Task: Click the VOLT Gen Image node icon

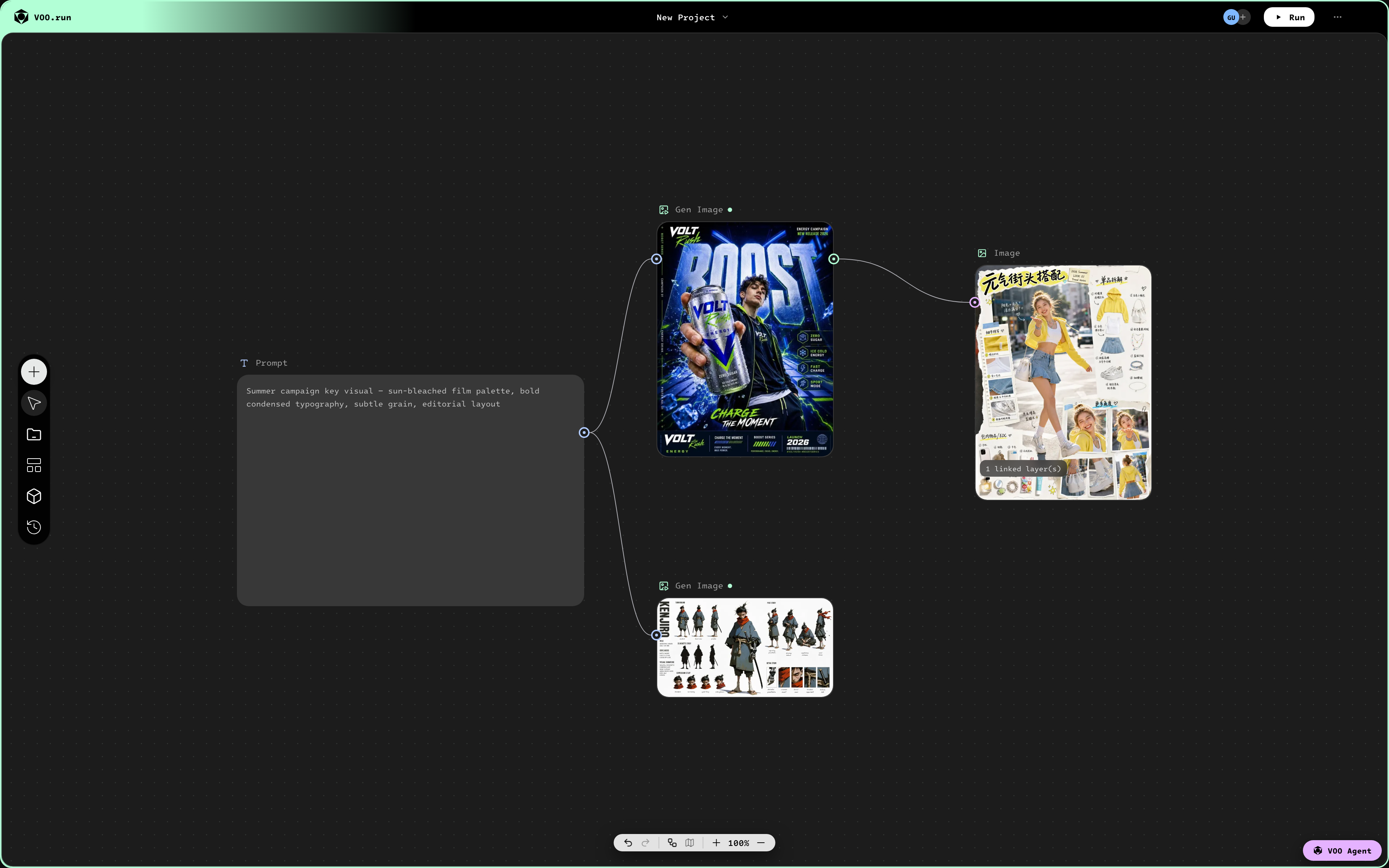Action: click(x=664, y=209)
